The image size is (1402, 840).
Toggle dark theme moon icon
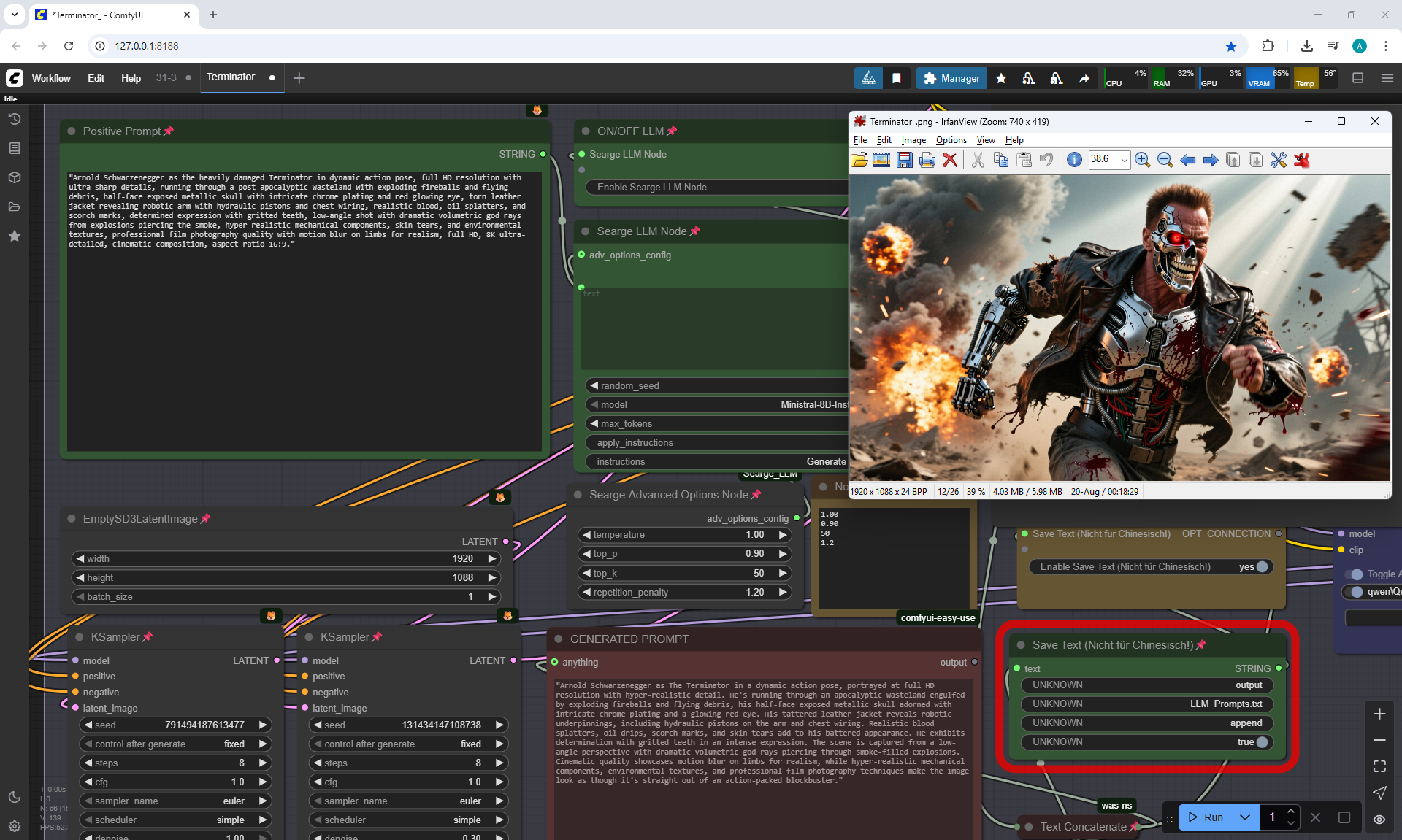tap(14, 797)
